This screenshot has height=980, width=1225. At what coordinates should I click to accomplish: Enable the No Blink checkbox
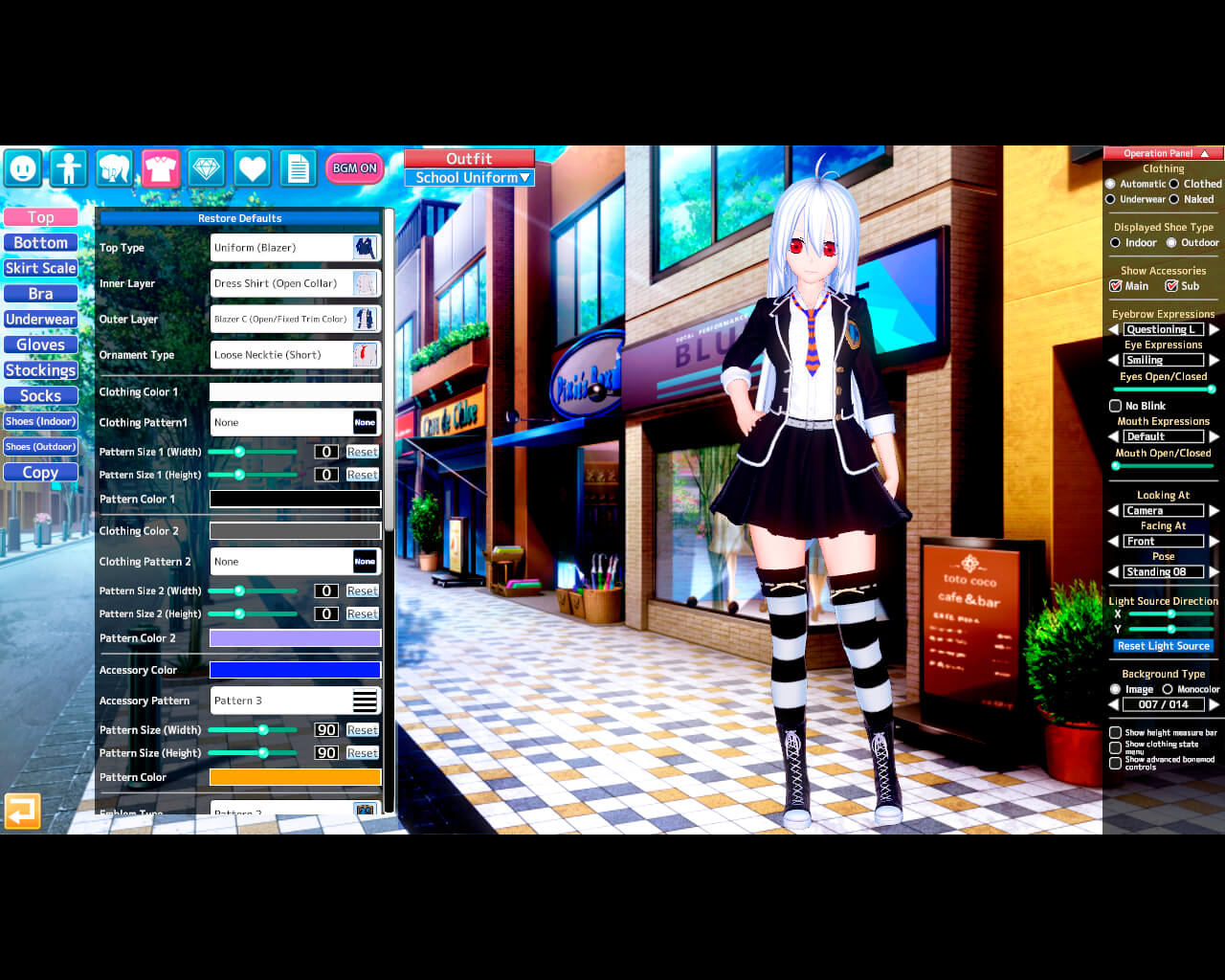[x=1115, y=406]
